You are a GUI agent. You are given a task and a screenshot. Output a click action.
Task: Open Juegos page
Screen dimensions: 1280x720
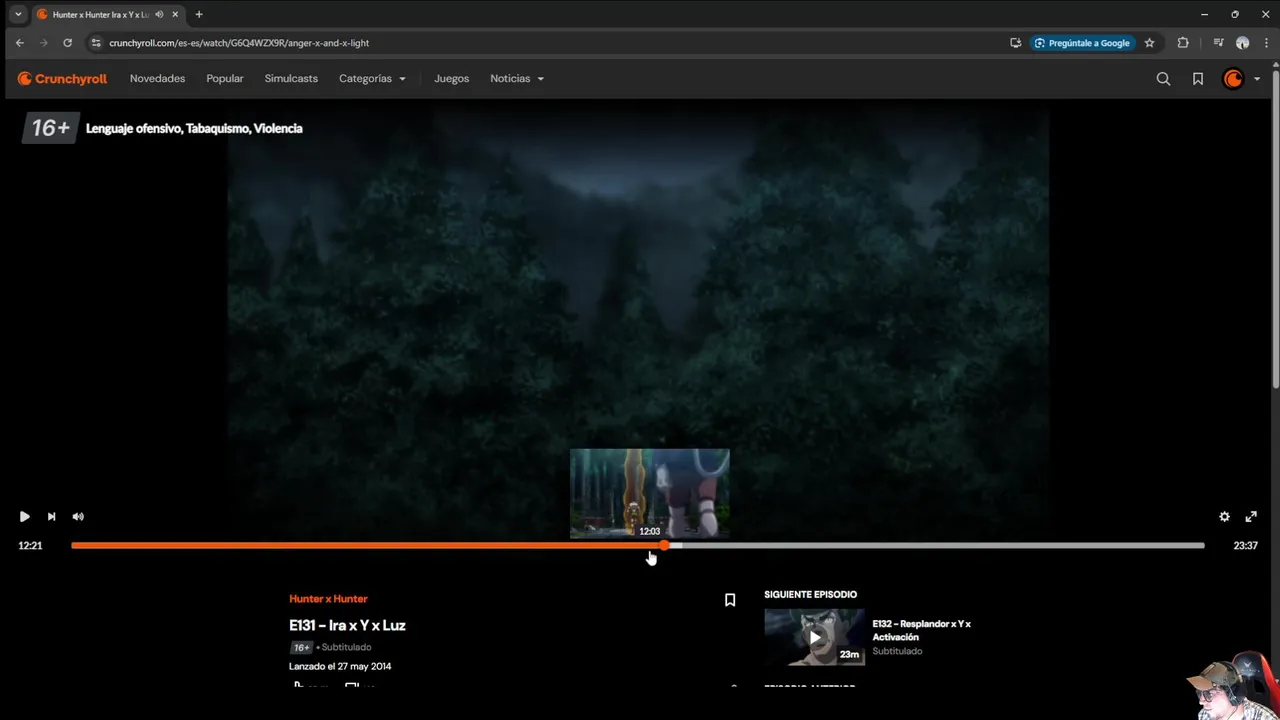pyautogui.click(x=451, y=78)
